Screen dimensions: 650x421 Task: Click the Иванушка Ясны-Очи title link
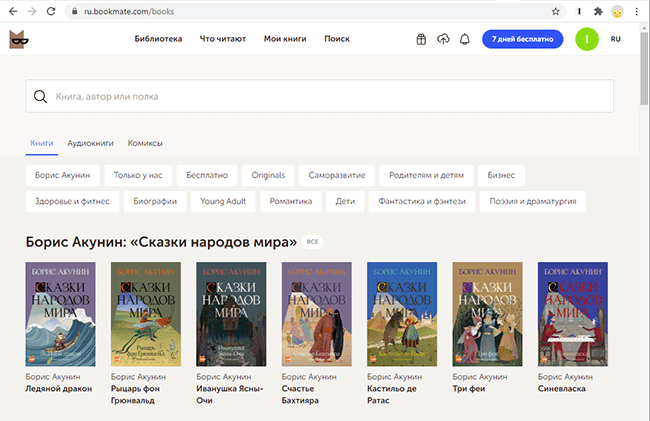(230, 394)
